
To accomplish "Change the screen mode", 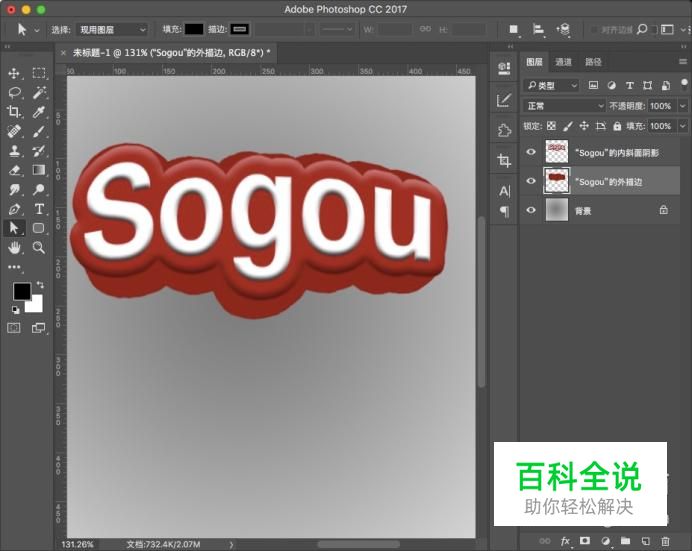I will [39, 328].
